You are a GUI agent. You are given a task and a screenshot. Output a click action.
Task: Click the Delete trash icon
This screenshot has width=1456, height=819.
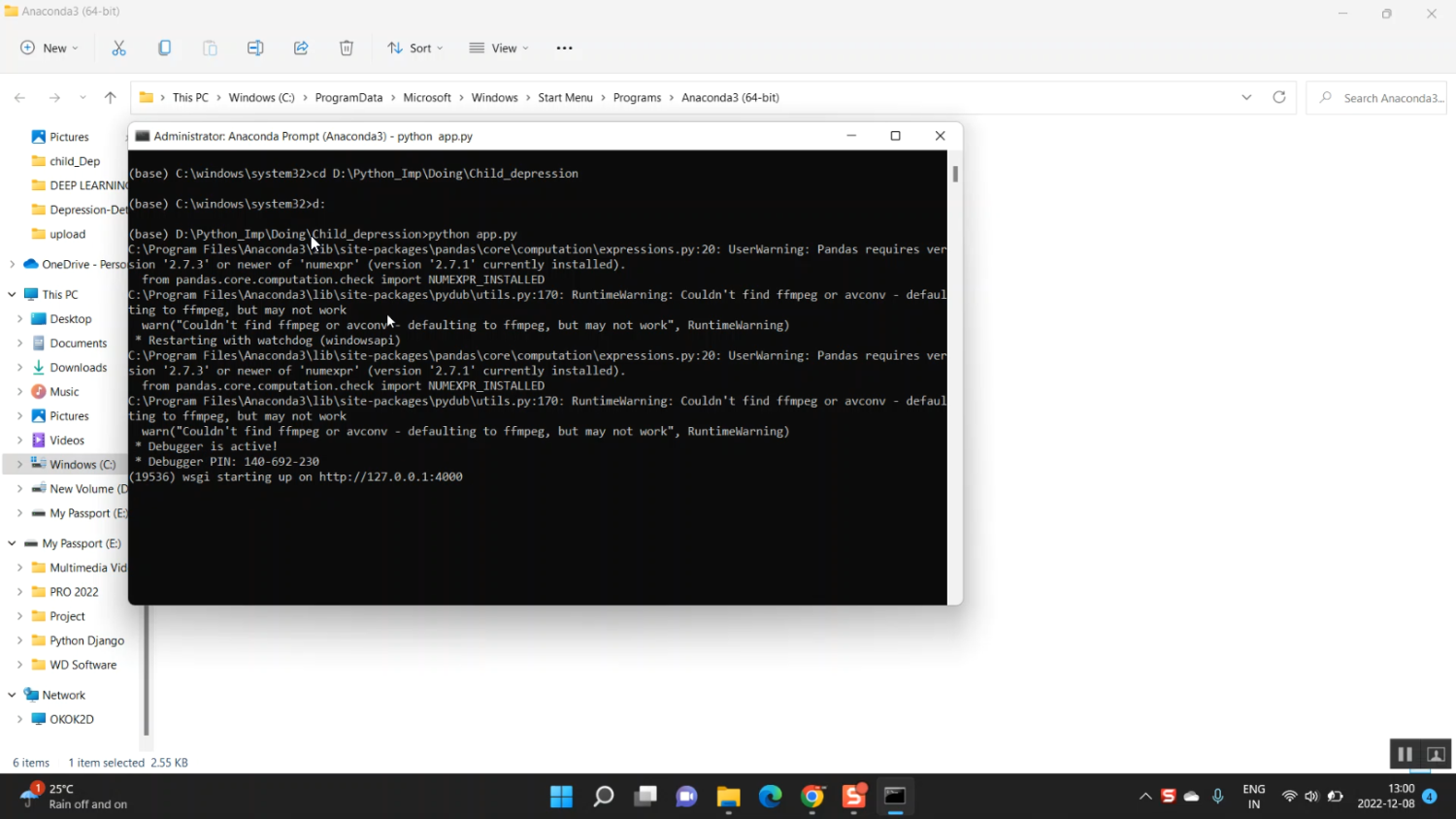(x=347, y=48)
